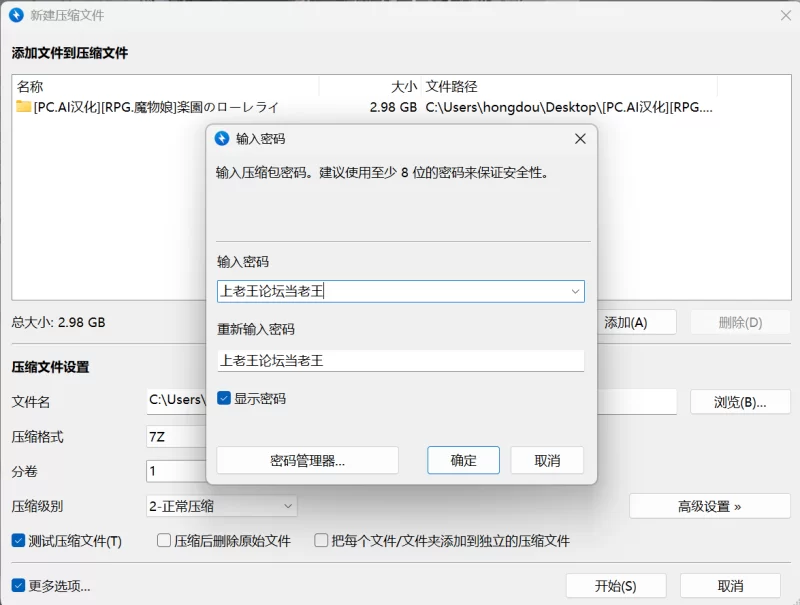The width and height of the screenshot is (800, 605).
Task: Click the 文件名 path field
Action: click(412, 401)
